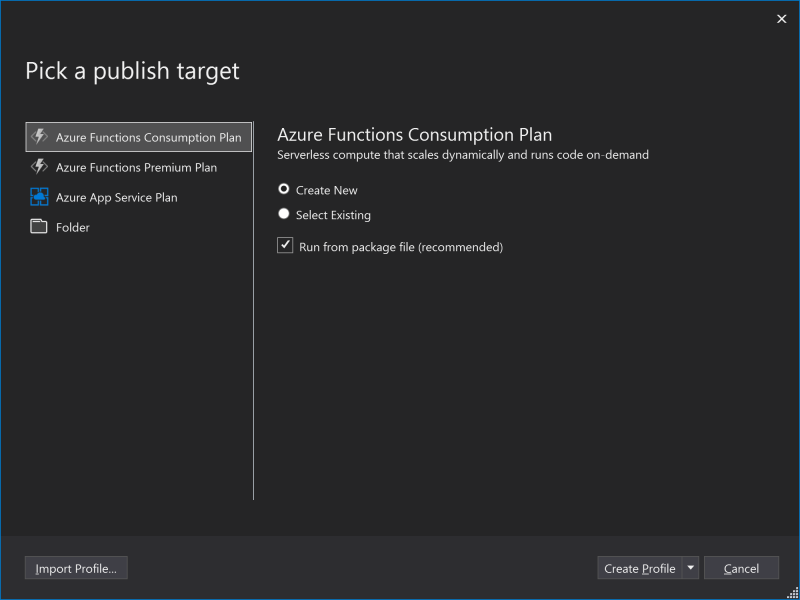Close the publish target dialog
This screenshot has height=600, width=800.
781,19
